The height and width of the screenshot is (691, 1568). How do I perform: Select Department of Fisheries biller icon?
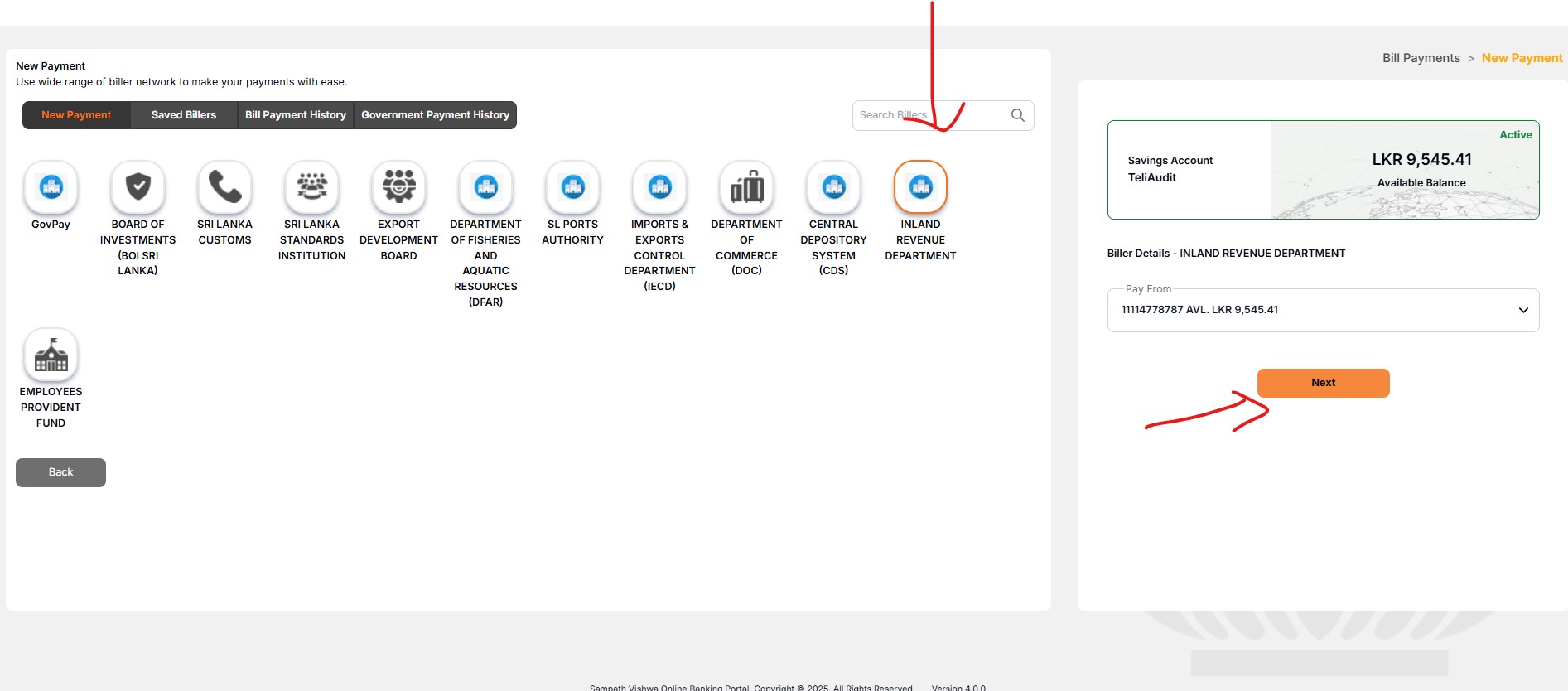(x=486, y=187)
